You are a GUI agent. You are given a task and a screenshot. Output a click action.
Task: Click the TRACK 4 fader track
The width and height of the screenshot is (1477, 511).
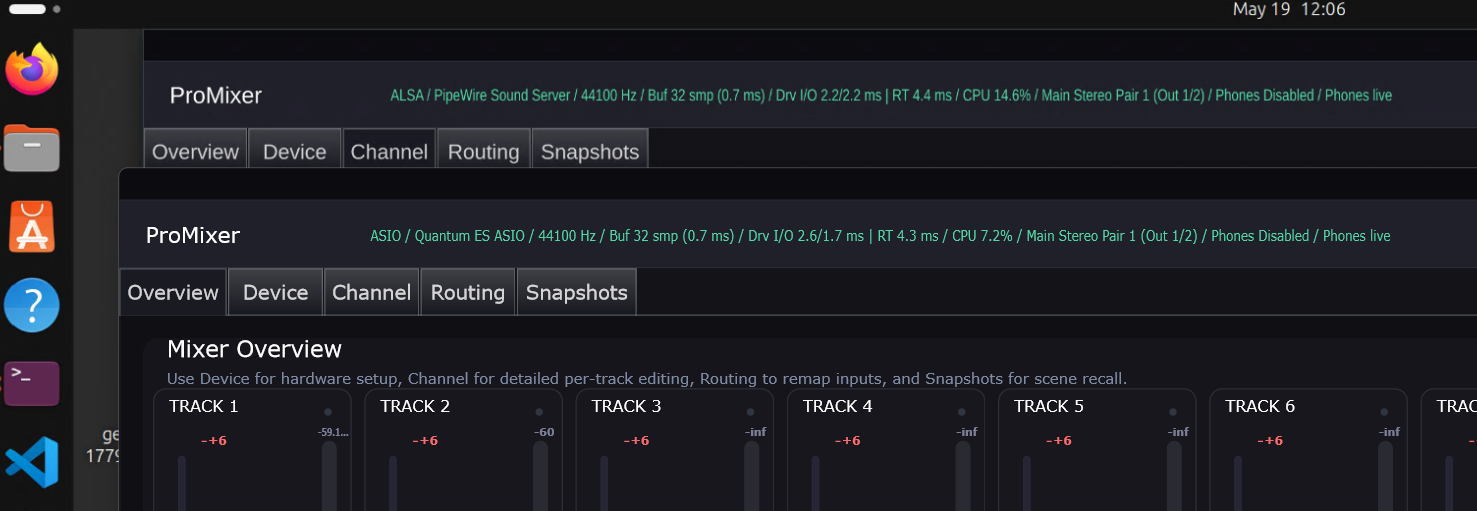point(816,483)
